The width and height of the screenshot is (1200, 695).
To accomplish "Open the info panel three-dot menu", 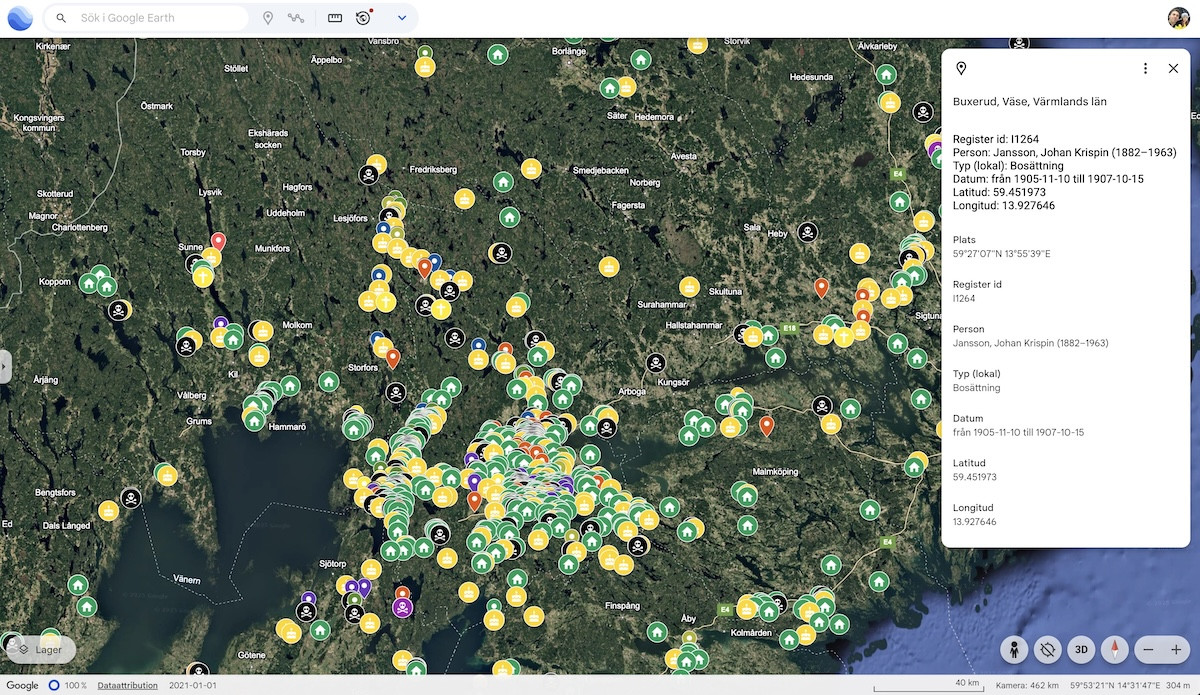I will 1145,69.
